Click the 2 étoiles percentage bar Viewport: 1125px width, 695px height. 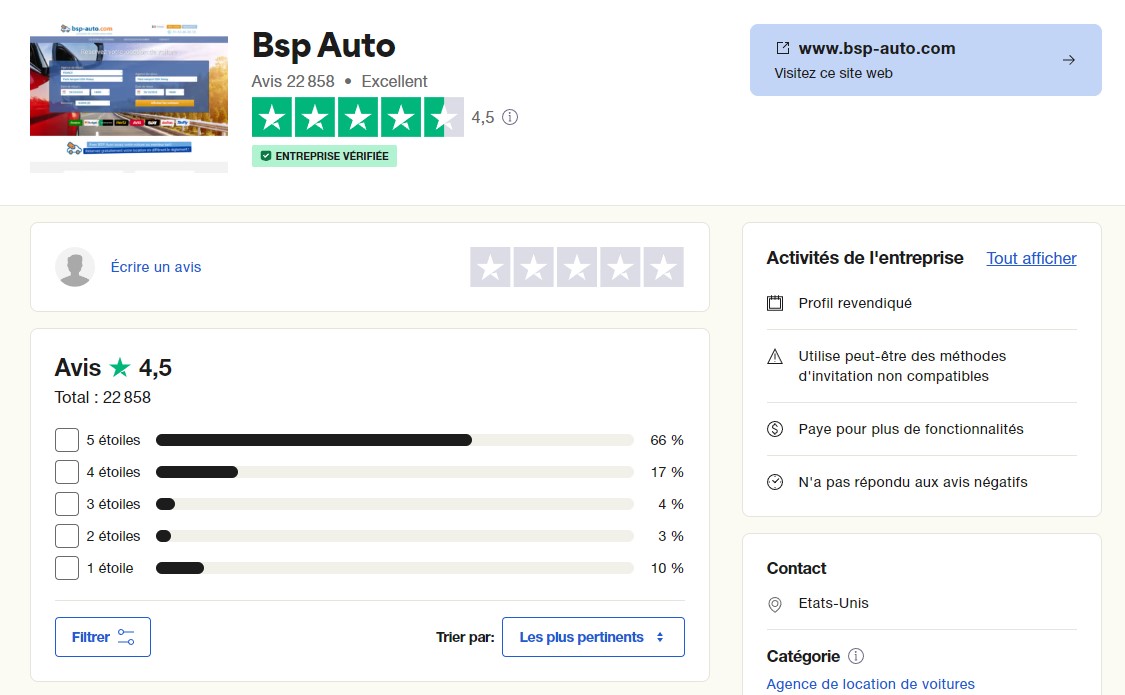tap(395, 536)
